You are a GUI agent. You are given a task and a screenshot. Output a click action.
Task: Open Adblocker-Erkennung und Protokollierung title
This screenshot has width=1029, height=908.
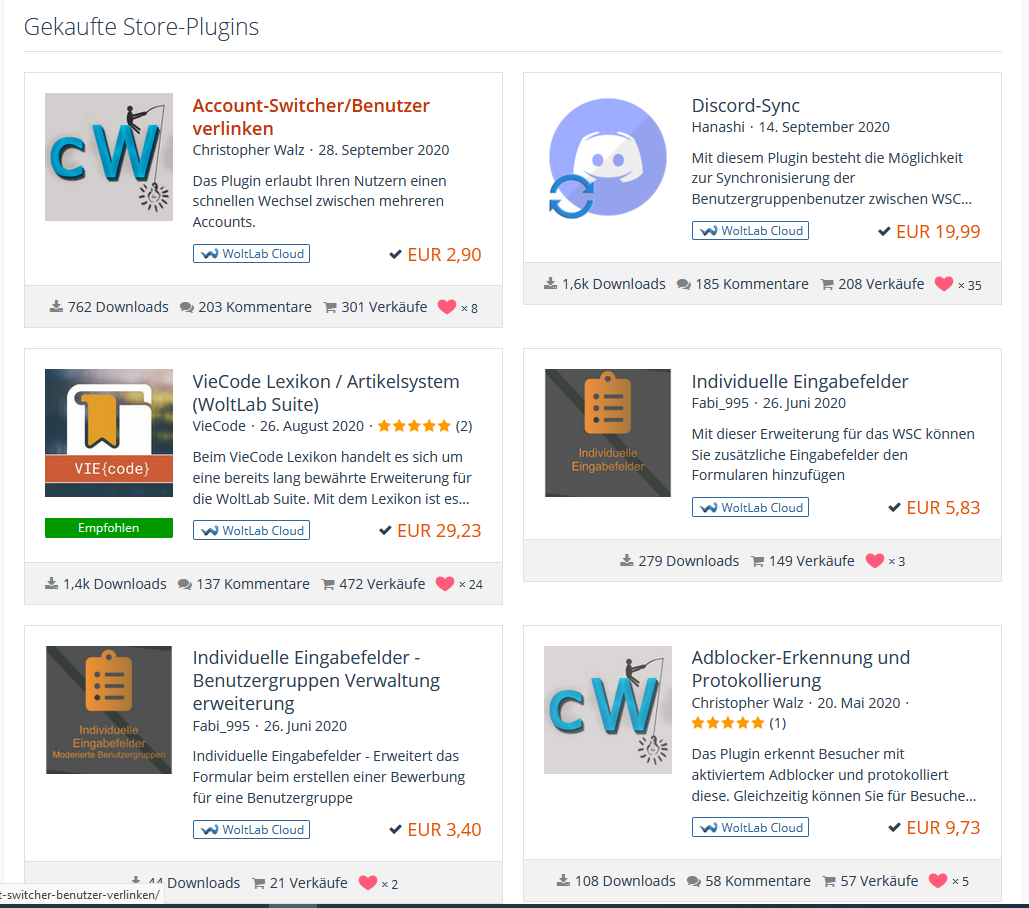(800, 669)
